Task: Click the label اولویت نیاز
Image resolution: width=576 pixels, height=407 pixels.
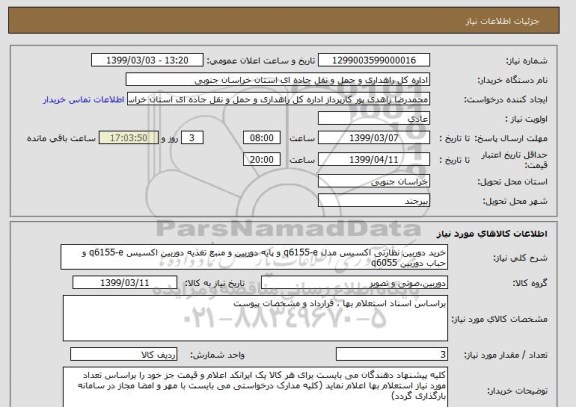Action: (526, 119)
